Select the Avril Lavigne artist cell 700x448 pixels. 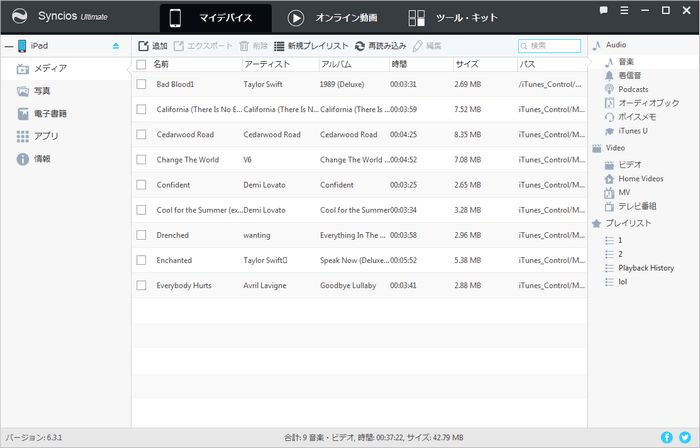(x=265, y=285)
